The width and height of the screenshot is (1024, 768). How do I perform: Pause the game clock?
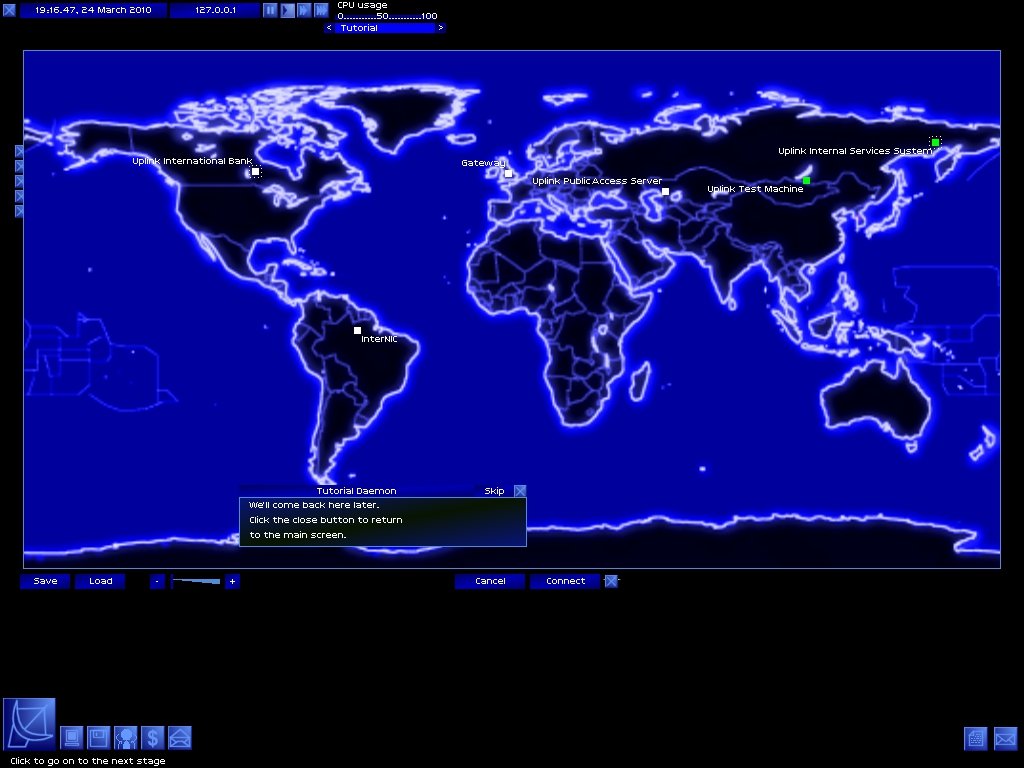pyautogui.click(x=270, y=10)
